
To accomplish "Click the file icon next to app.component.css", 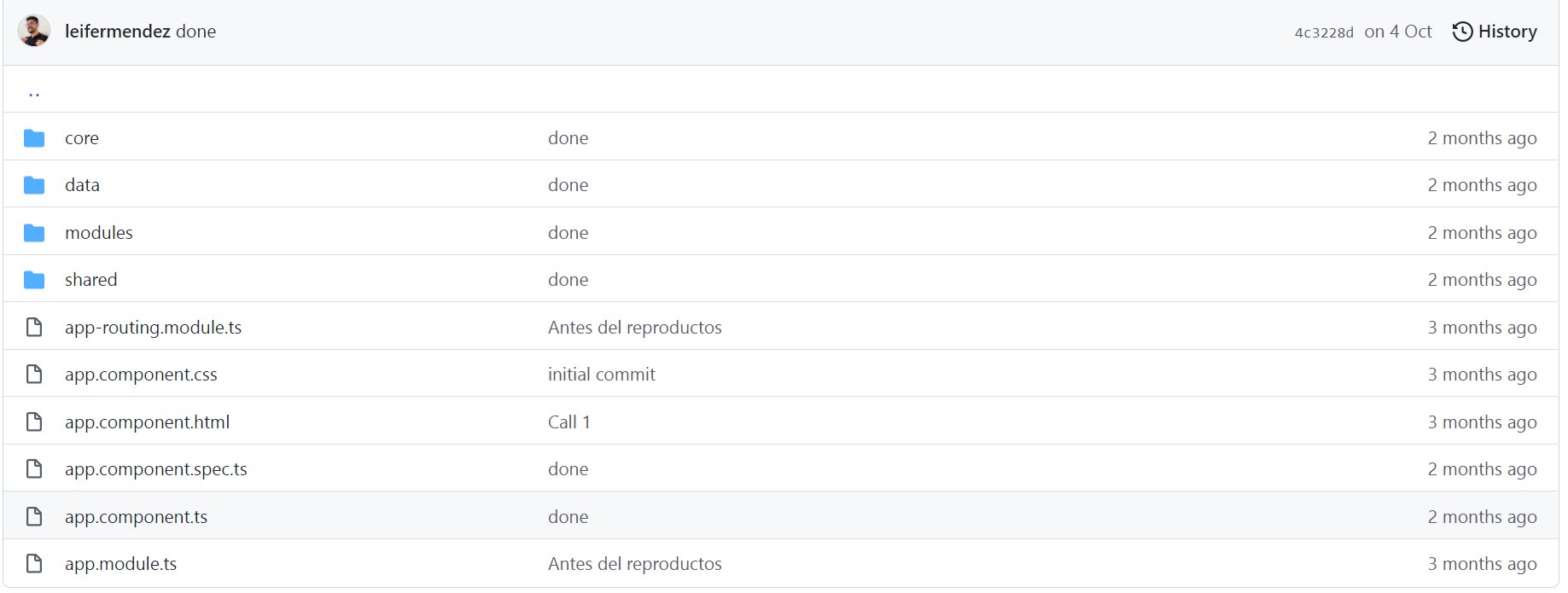I will (x=34, y=374).
